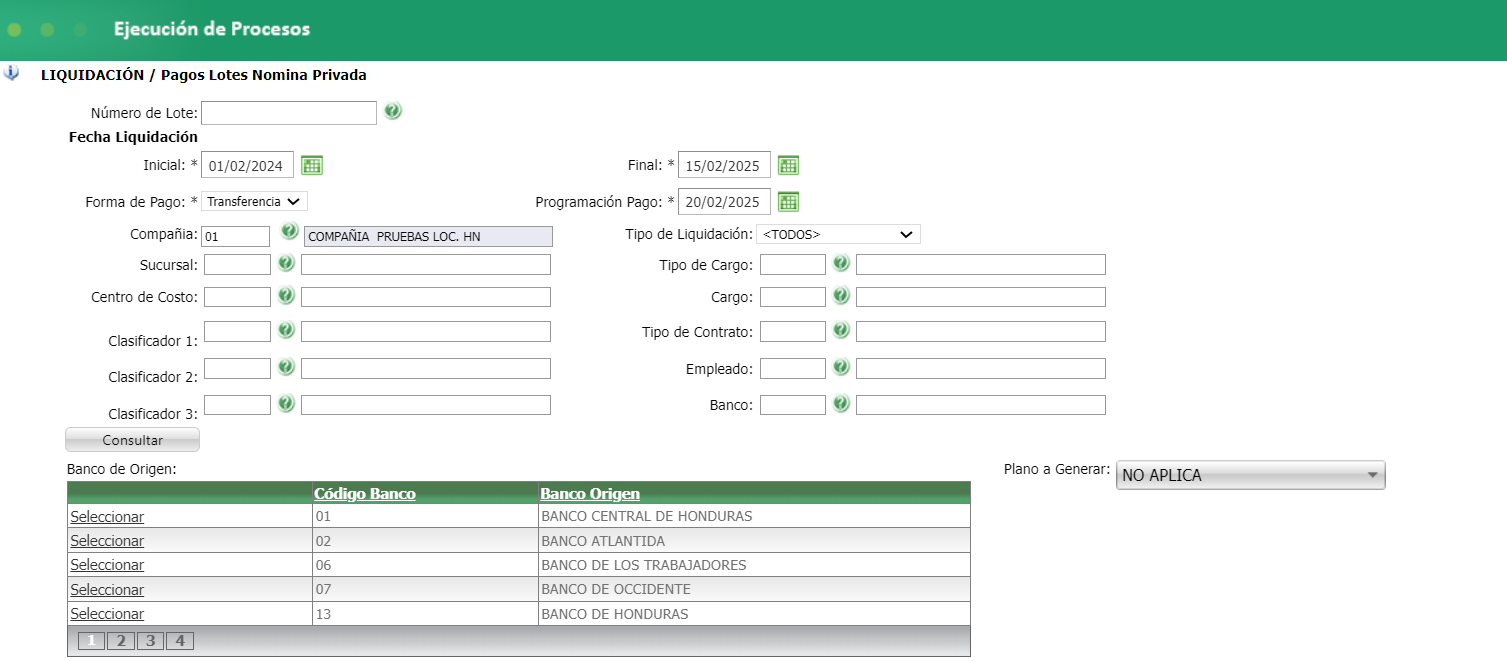
Task: Click bank code cell 13
Action: [425, 614]
